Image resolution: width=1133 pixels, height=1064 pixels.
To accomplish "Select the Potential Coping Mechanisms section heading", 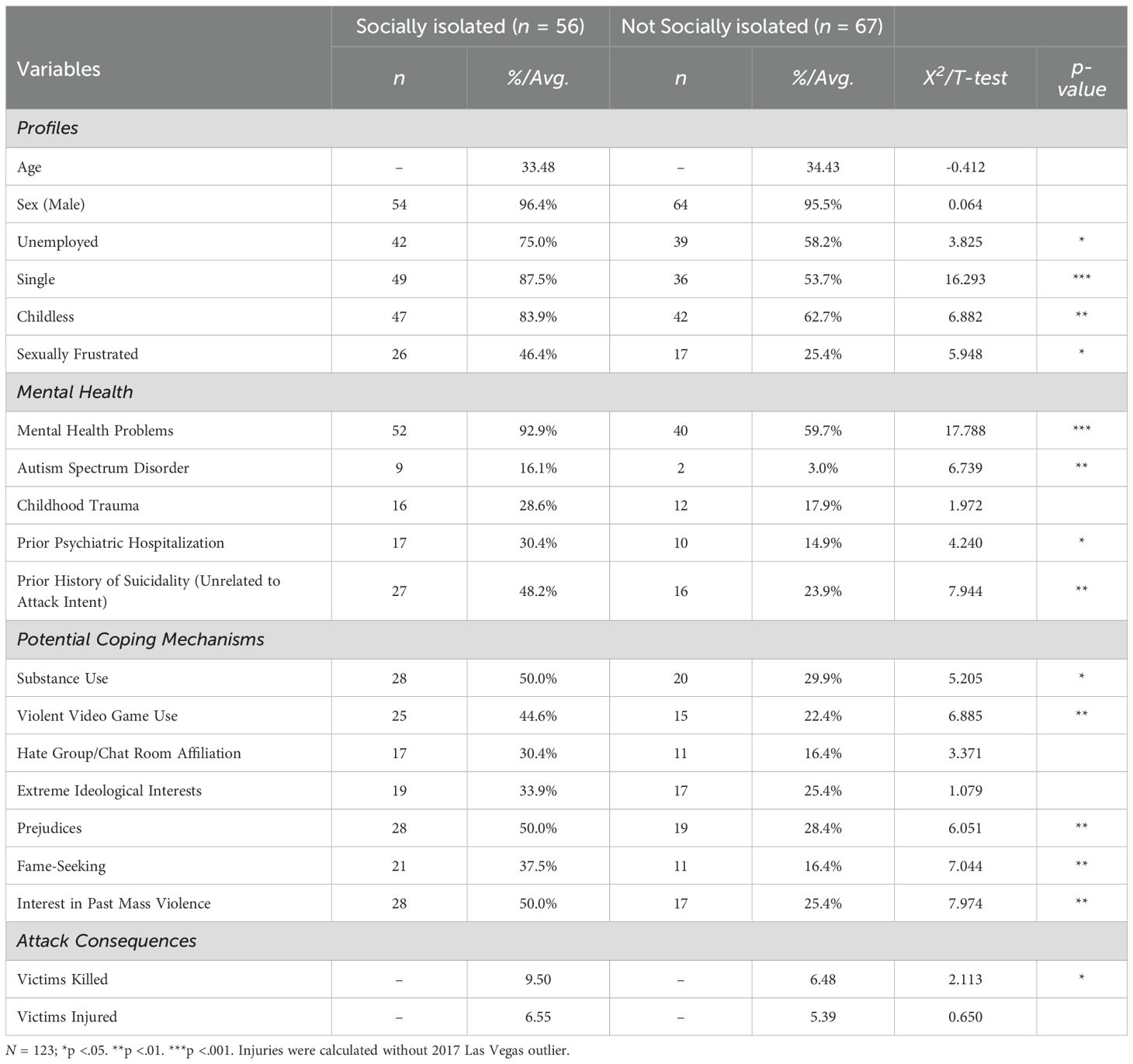I will [140, 639].
